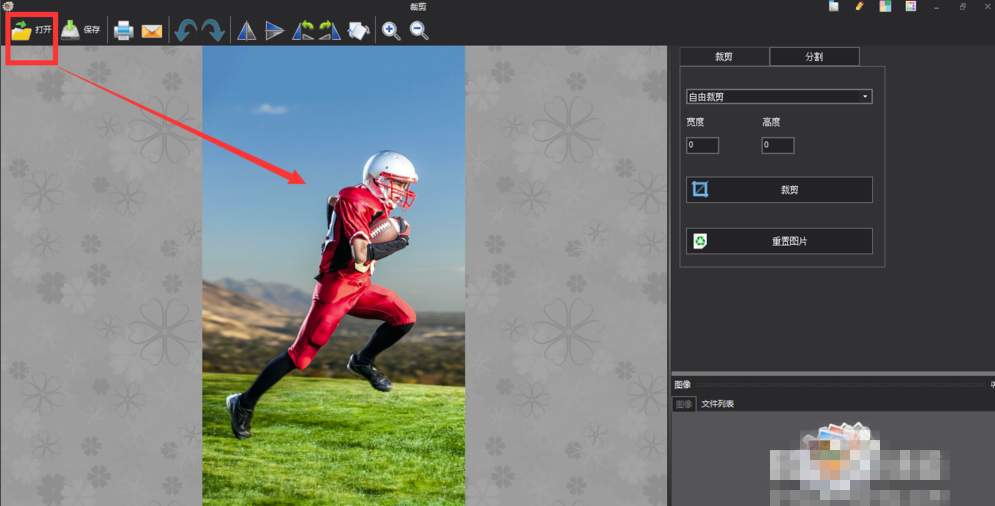Focus the 宽度 width input field
The width and height of the screenshot is (995, 506).
point(702,146)
